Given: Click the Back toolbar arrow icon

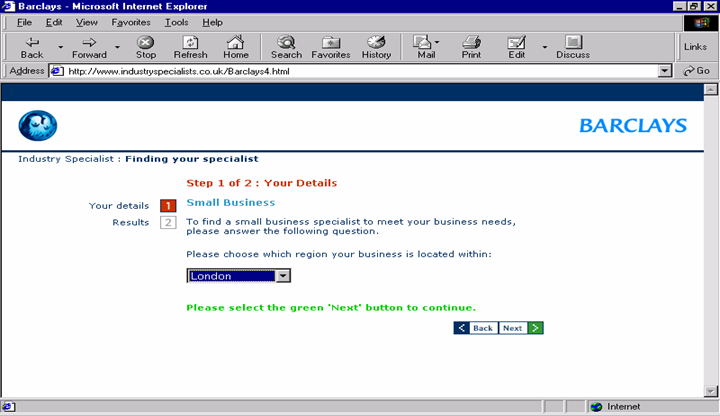Looking at the screenshot, I should [32, 42].
